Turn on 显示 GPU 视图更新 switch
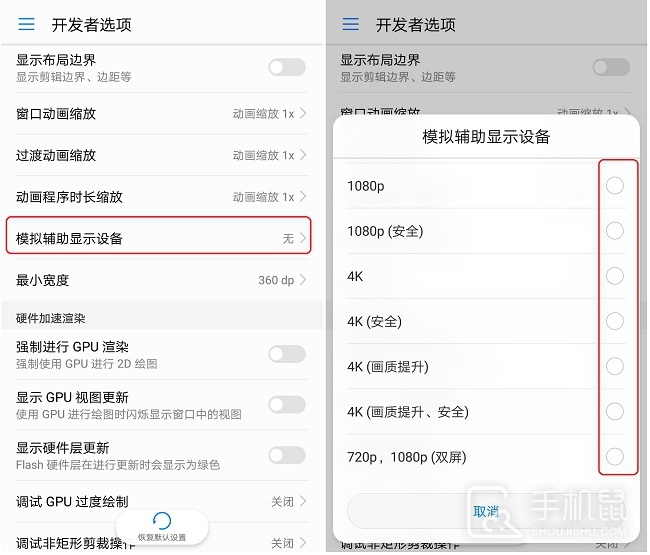 [287, 405]
